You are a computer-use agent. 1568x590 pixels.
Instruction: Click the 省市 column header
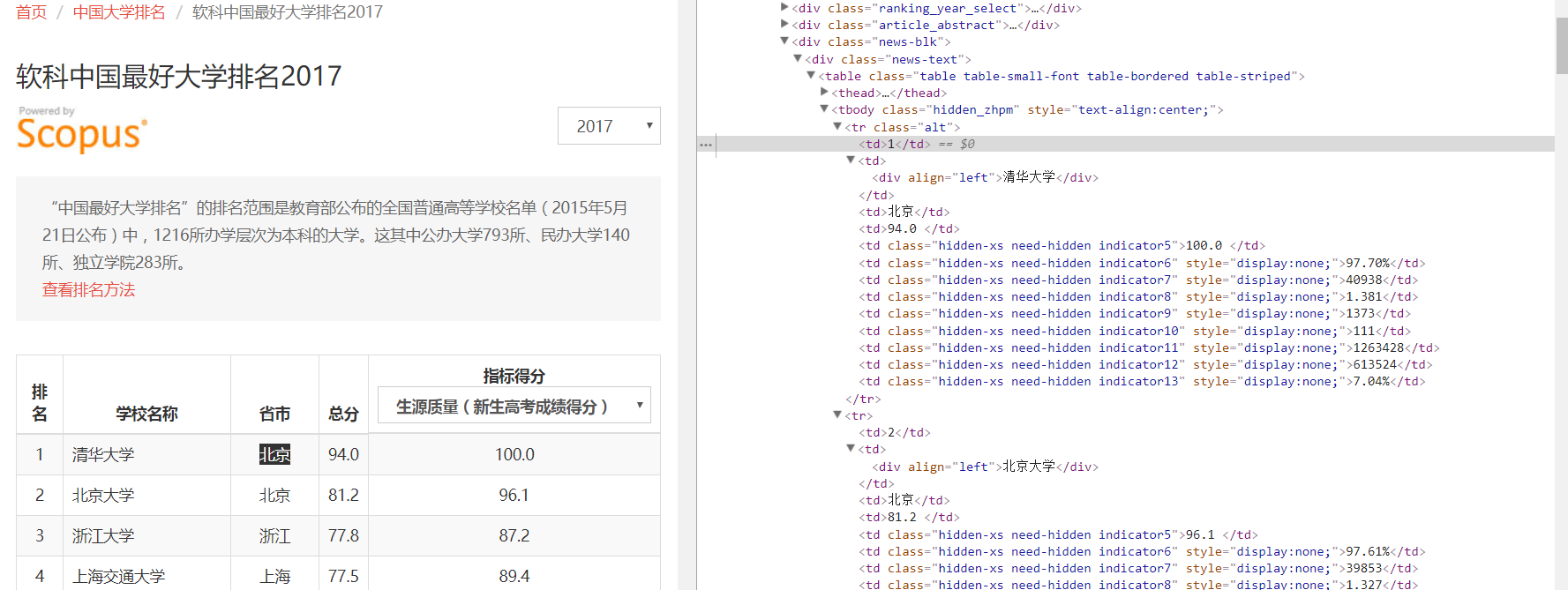pos(274,414)
